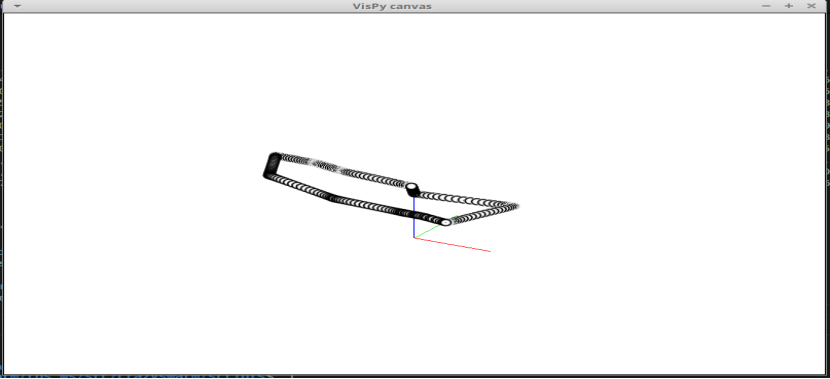Screen dimensions: 830x379
Task: Minimize the VisPy canvas window
Action: pyautogui.click(x=766, y=6)
